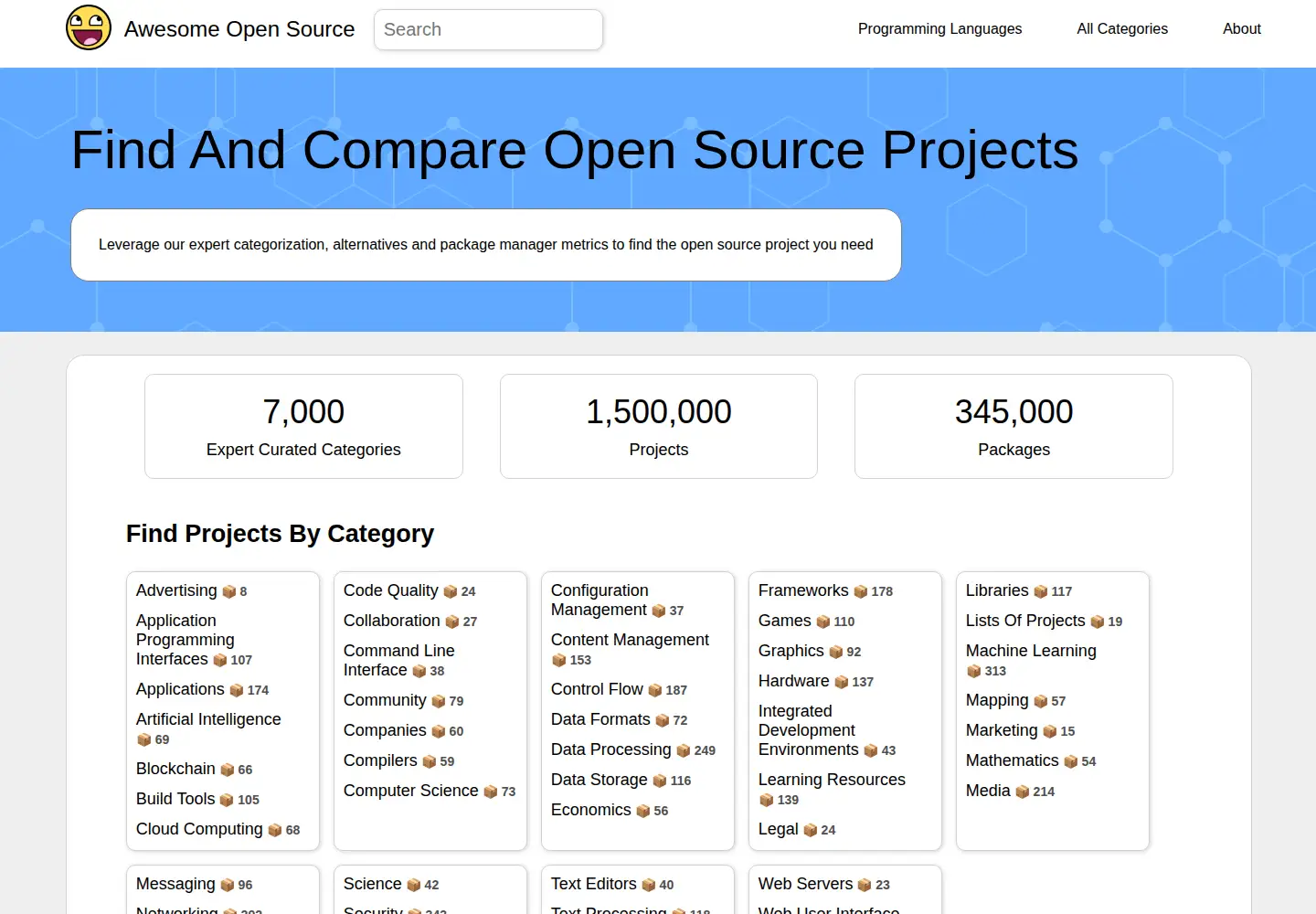Viewport: 1316px width, 914px height.
Task: Click the package icon beside Blockchain
Action: [x=228, y=770]
